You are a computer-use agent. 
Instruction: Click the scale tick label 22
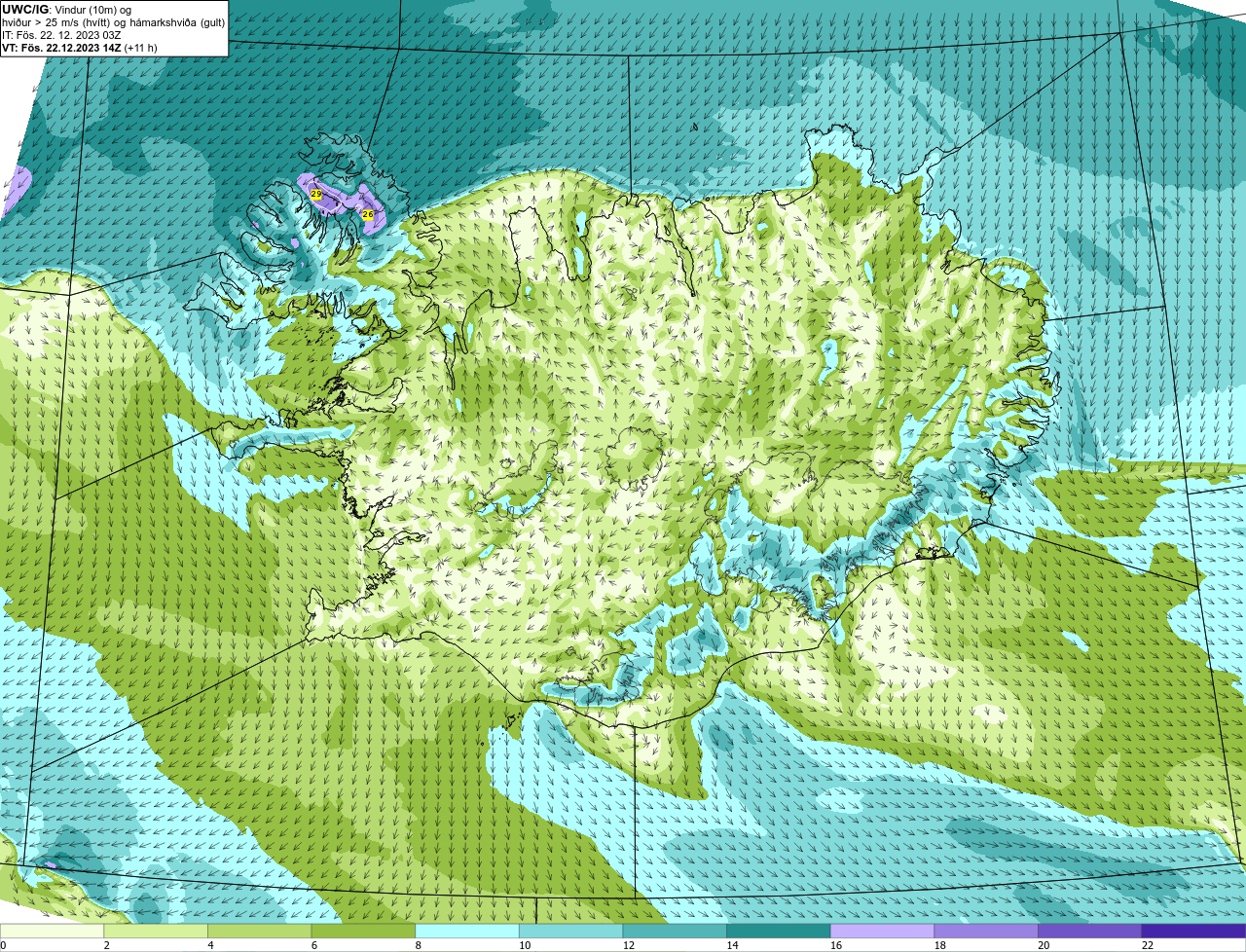pyautogui.click(x=1148, y=945)
